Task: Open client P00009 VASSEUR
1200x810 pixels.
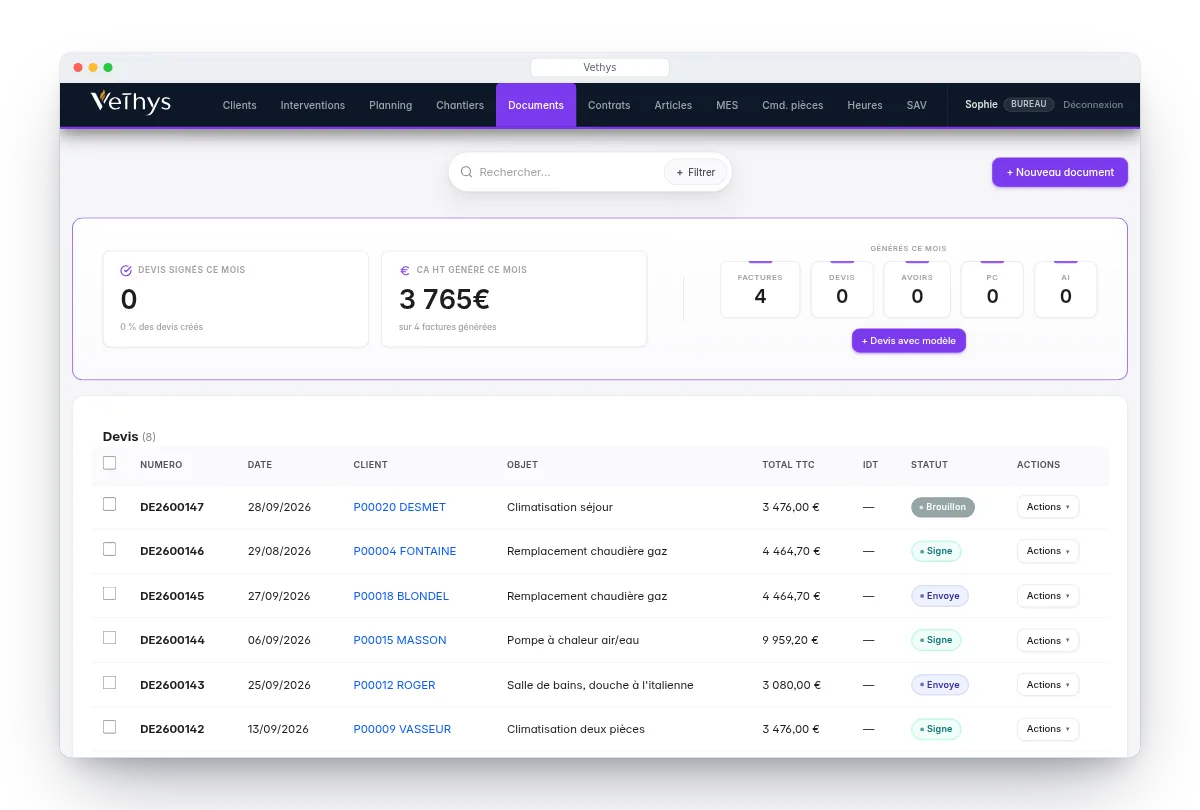Action: point(402,729)
